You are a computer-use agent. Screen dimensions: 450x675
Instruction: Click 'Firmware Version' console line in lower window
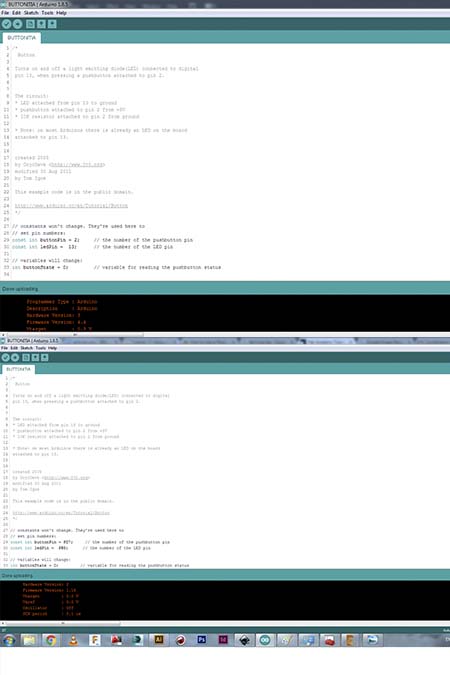[50, 590]
